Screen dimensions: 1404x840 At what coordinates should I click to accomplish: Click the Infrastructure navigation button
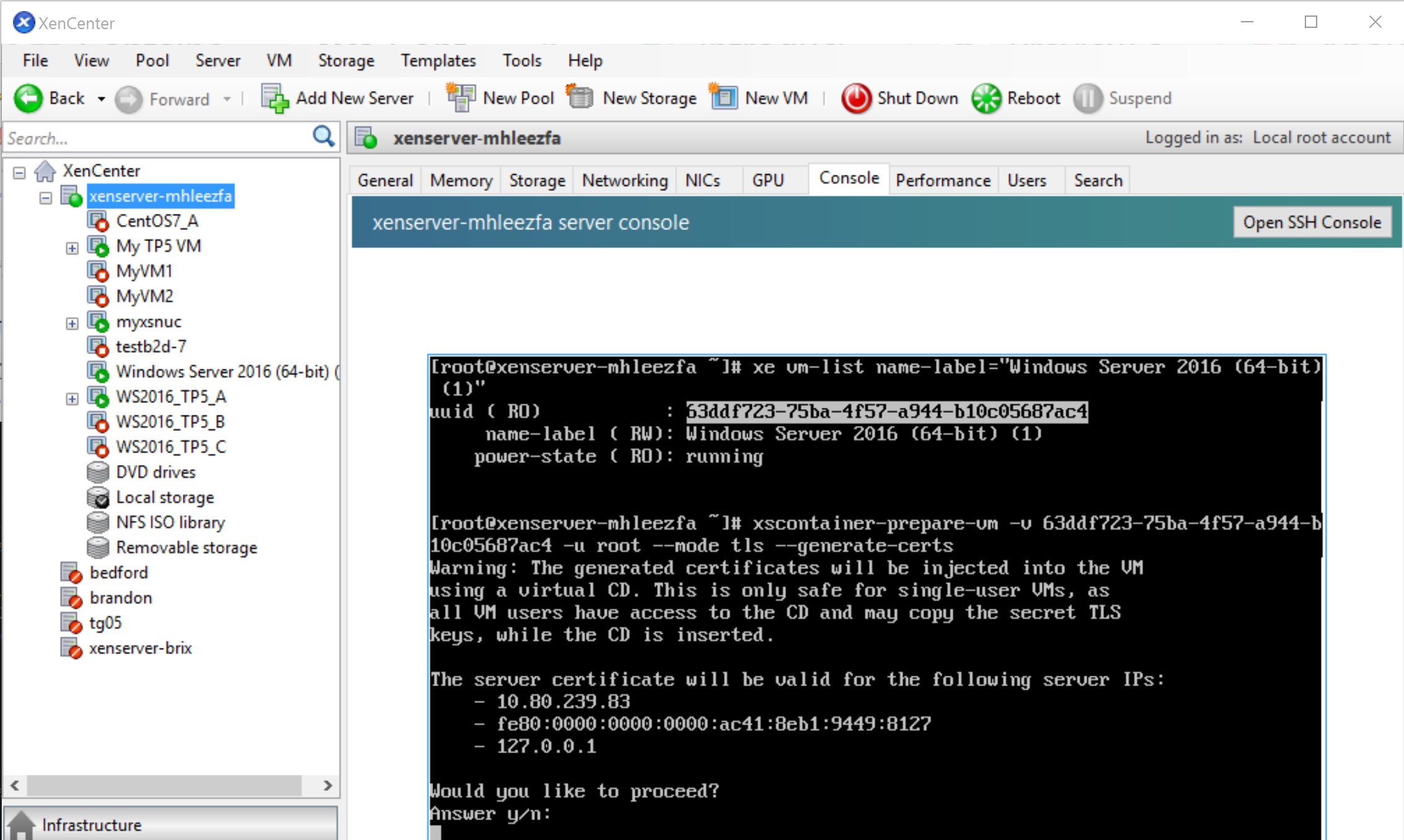(92, 825)
